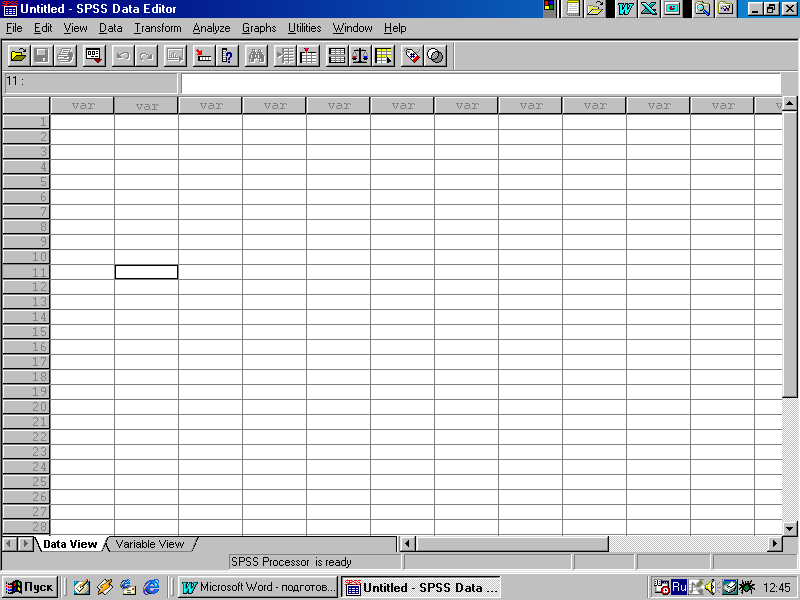800x600 pixels.
Task: Select row header 28
Action: click(26, 527)
